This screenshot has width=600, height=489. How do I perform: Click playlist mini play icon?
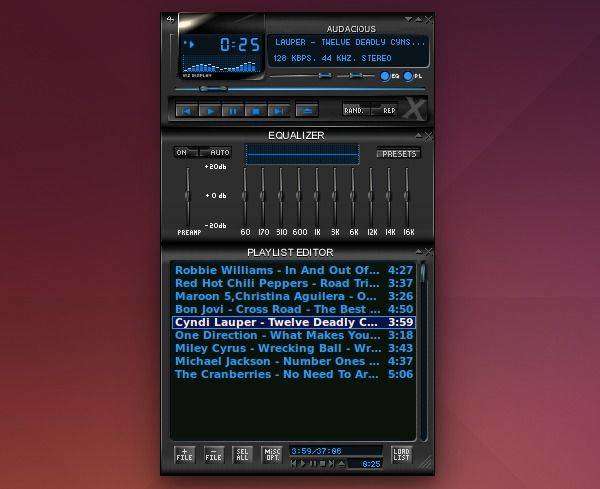(x=303, y=464)
